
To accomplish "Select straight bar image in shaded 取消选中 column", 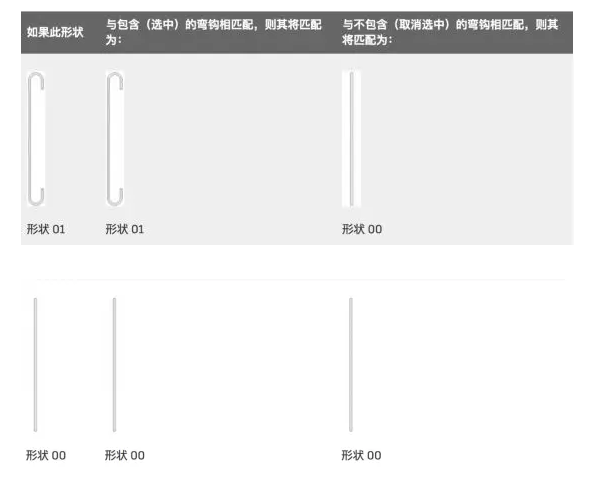I will pos(352,139).
